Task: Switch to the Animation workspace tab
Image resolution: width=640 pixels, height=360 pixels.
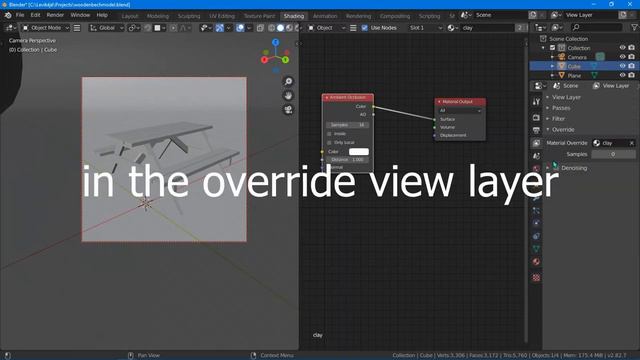Action: [325, 16]
